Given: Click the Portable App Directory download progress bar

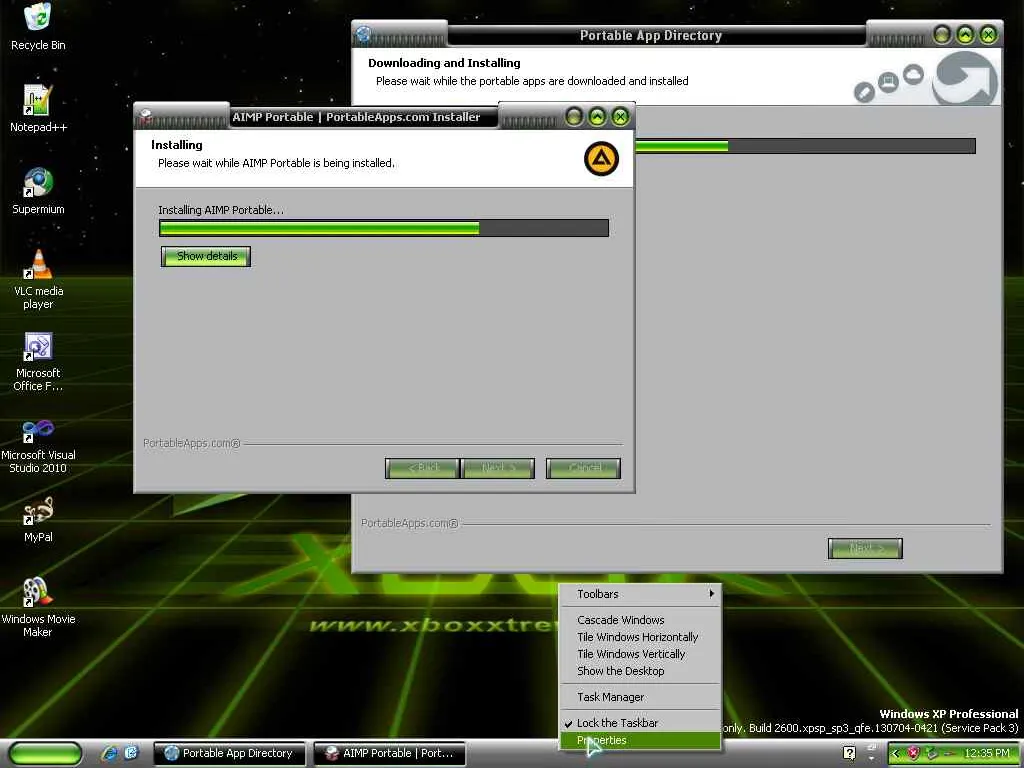Looking at the screenshot, I should pos(805,146).
